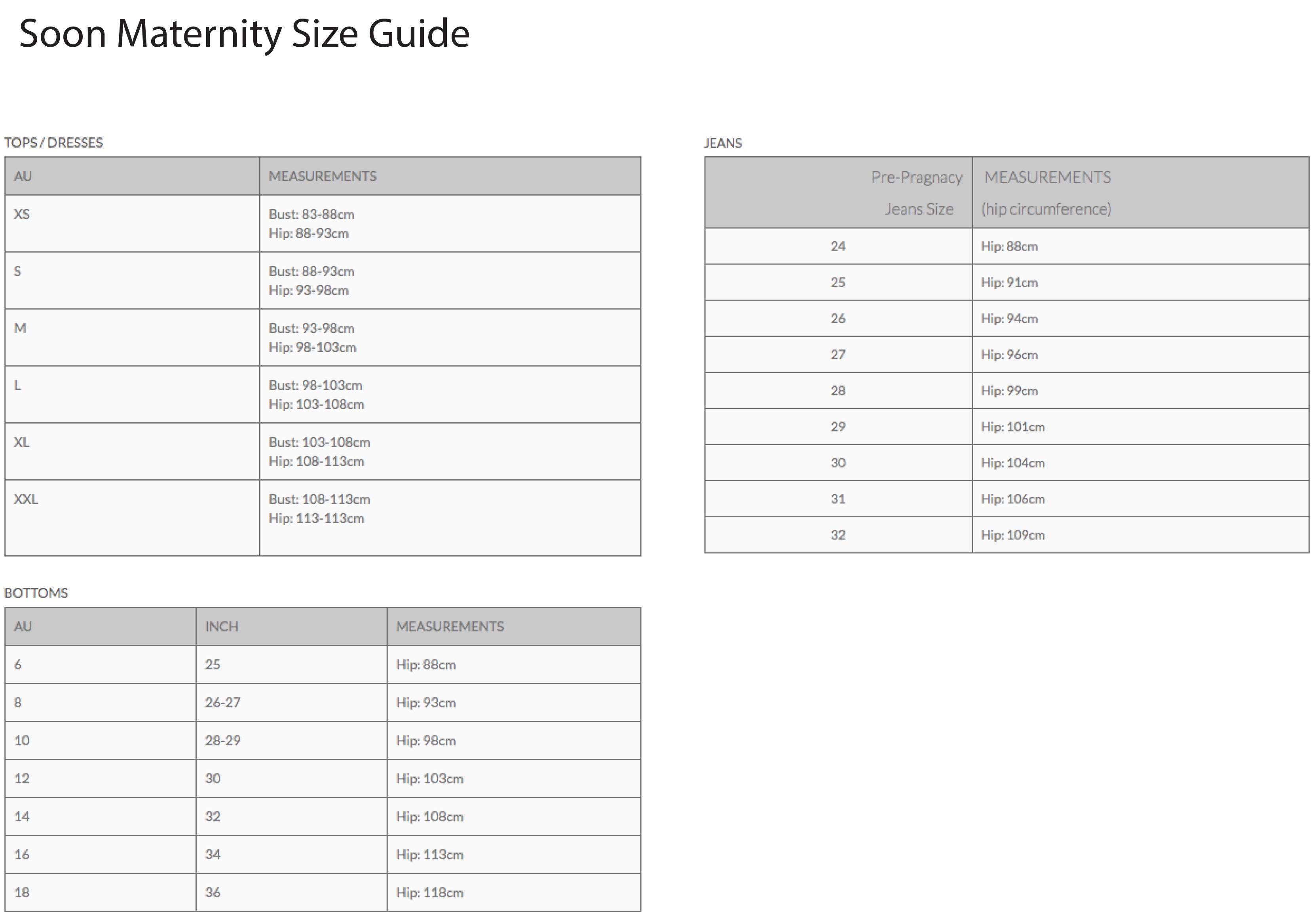Click the TOPS / DRESSES section label

coord(53,143)
